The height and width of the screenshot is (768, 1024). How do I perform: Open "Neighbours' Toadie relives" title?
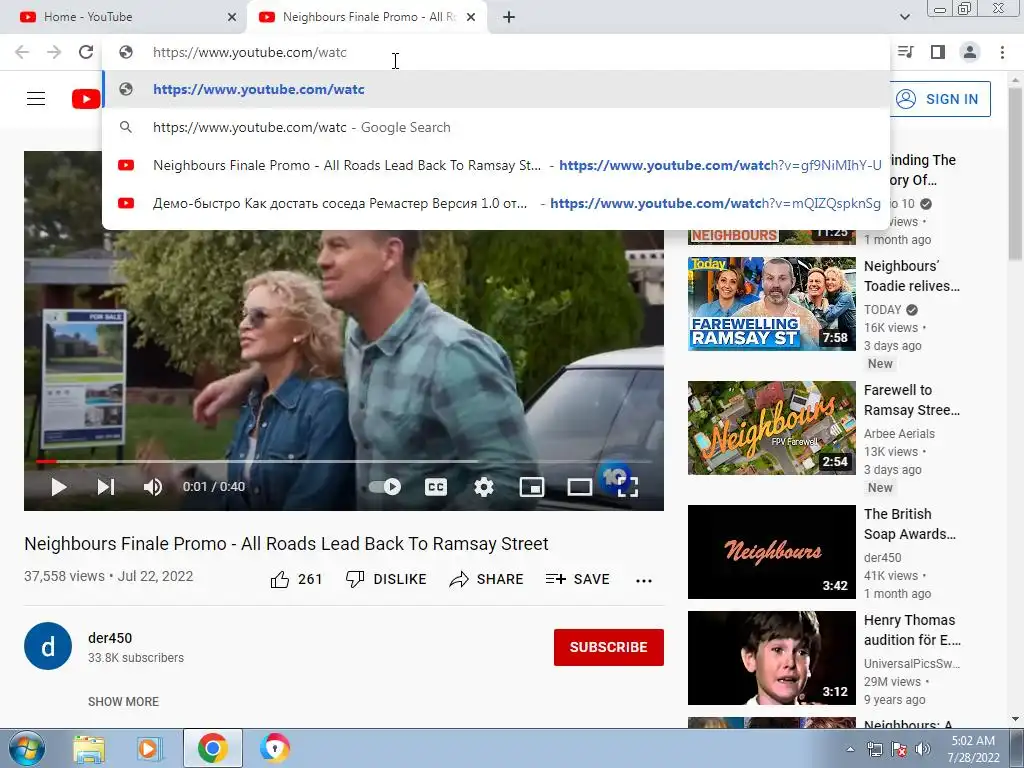912,276
